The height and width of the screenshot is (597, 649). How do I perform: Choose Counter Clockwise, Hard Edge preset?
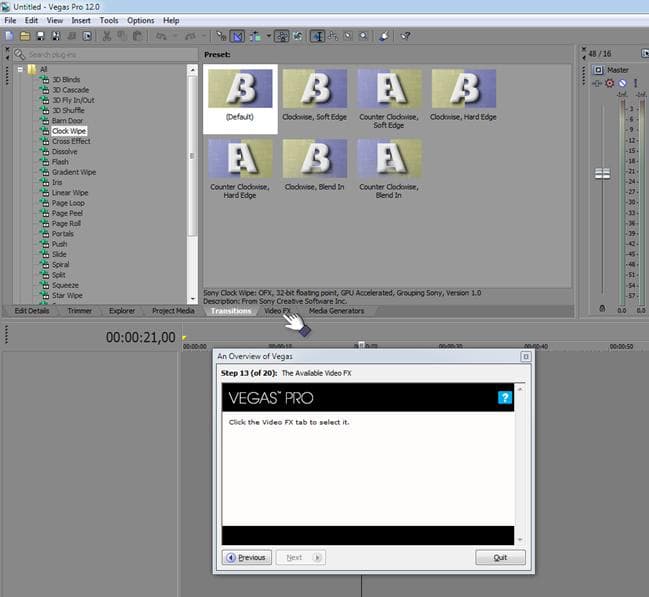click(240, 169)
